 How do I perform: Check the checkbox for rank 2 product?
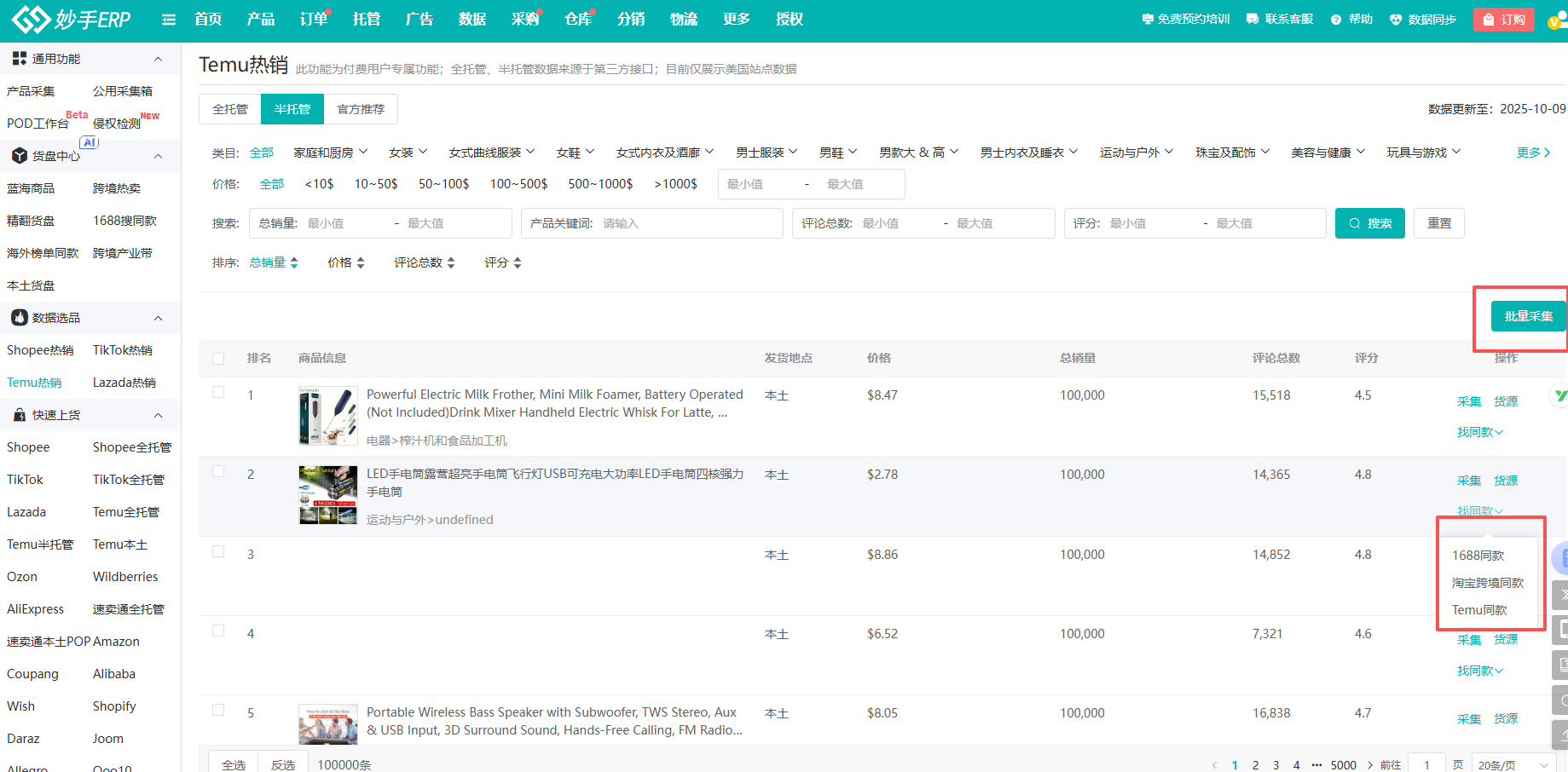(x=218, y=472)
